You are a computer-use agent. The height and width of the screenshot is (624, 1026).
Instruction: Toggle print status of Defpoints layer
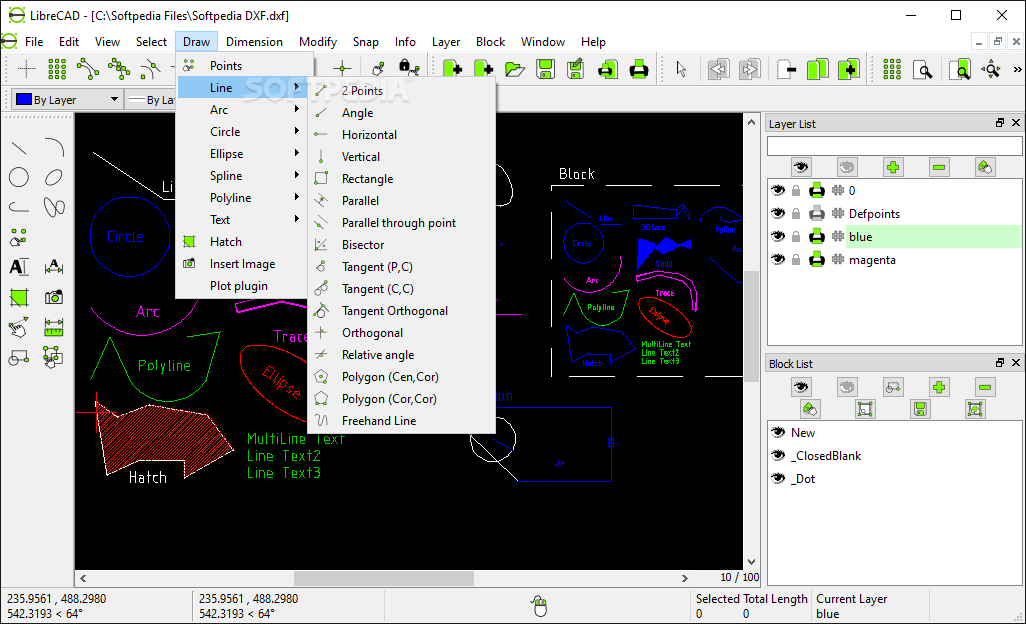(x=816, y=213)
